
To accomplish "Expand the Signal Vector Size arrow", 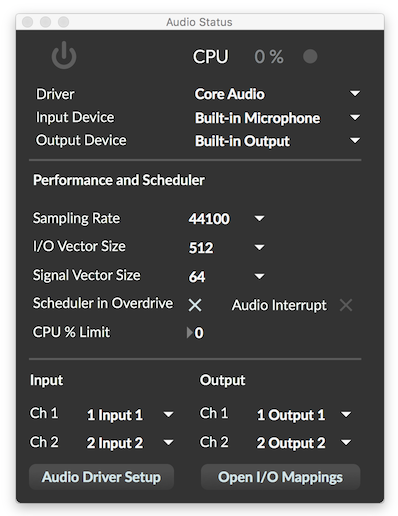I will coord(259,276).
